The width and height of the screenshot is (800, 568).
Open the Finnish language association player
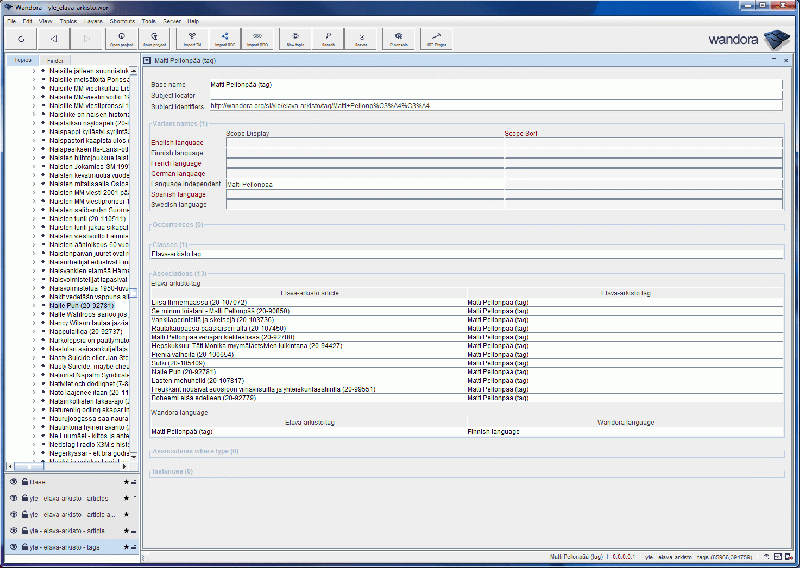pyautogui.click(x=494, y=431)
